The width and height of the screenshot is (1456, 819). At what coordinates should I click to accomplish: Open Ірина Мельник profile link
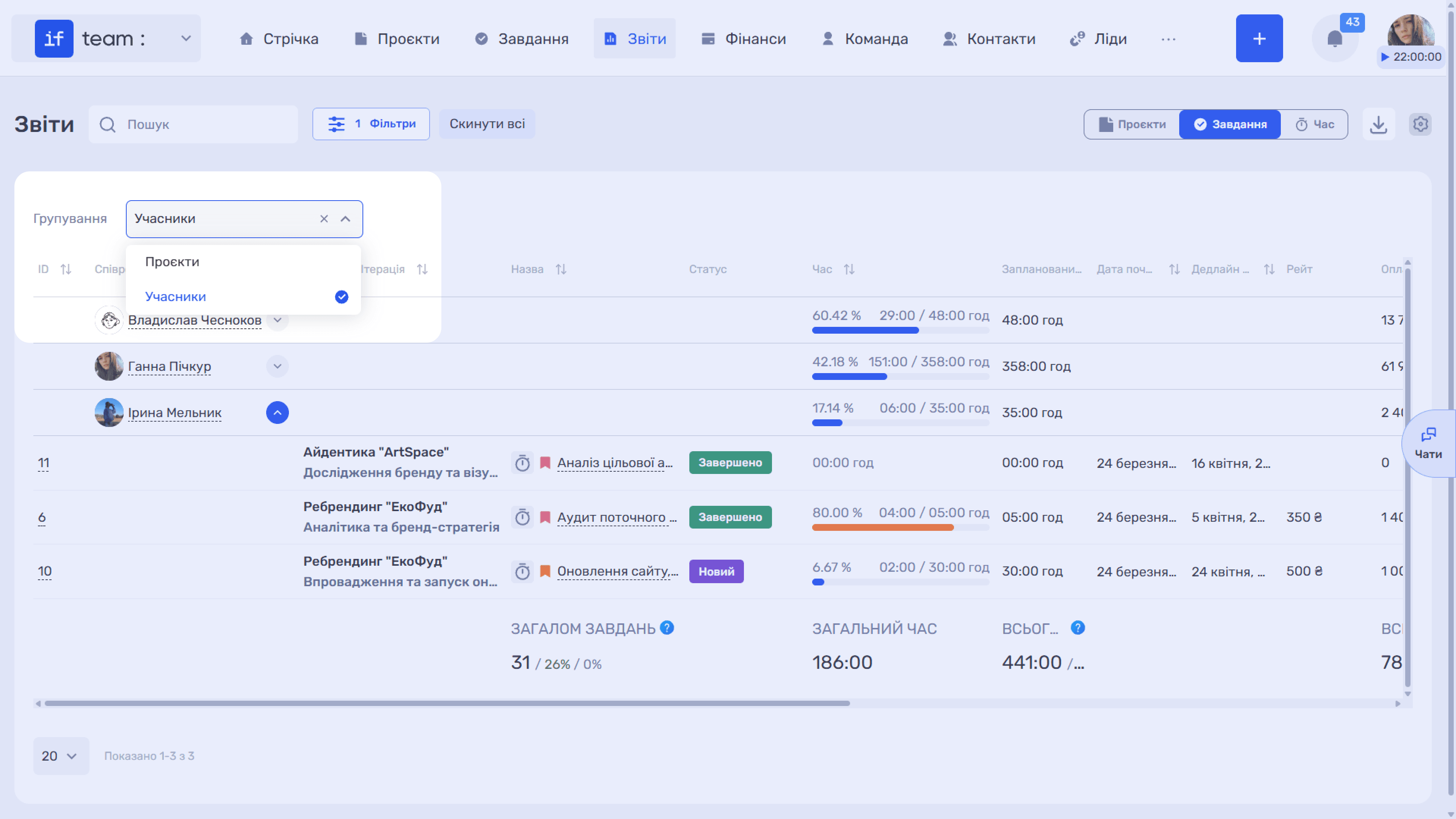175,413
